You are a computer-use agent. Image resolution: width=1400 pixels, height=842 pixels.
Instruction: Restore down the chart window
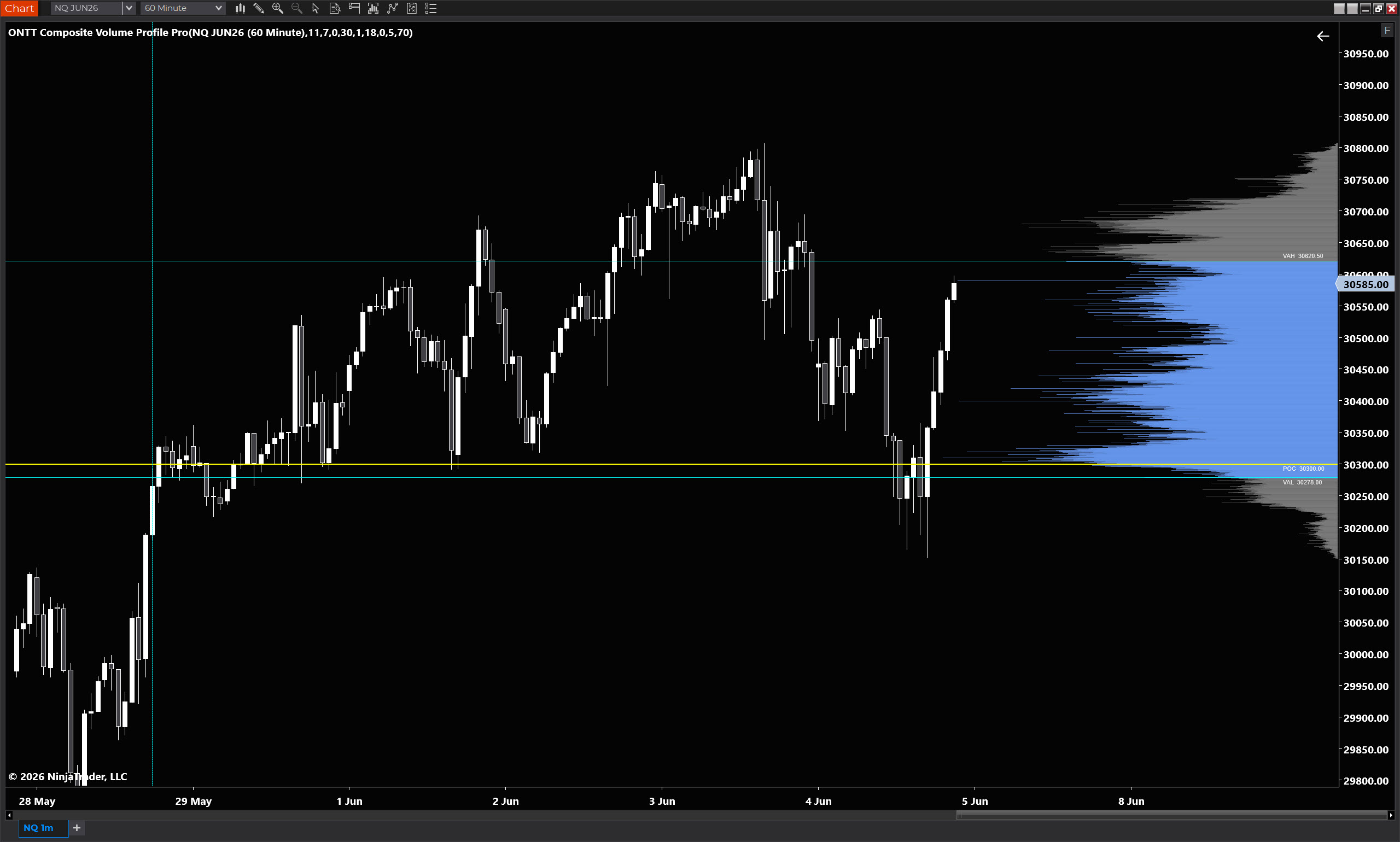pyautogui.click(x=1379, y=9)
